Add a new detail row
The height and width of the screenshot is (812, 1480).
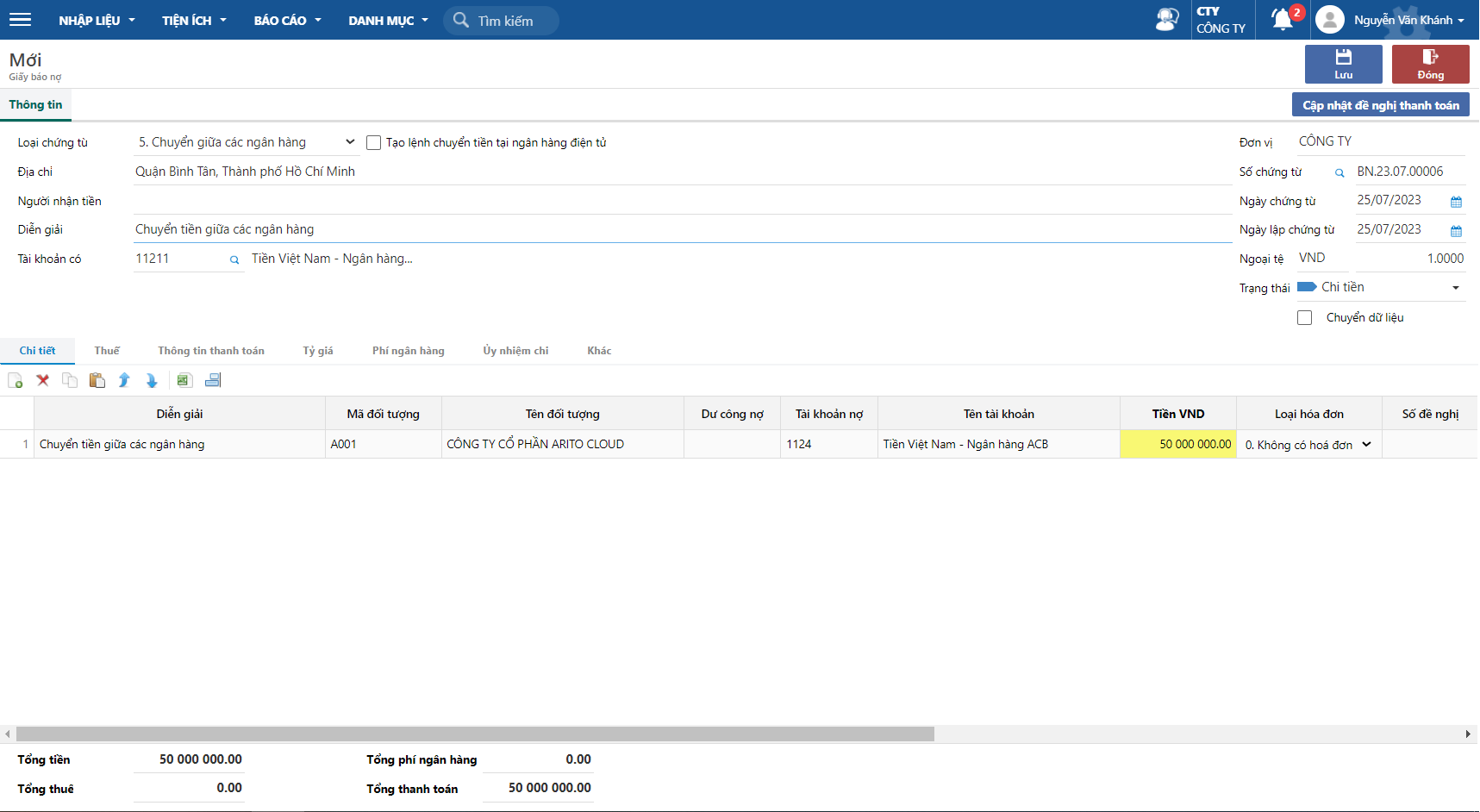[16, 380]
